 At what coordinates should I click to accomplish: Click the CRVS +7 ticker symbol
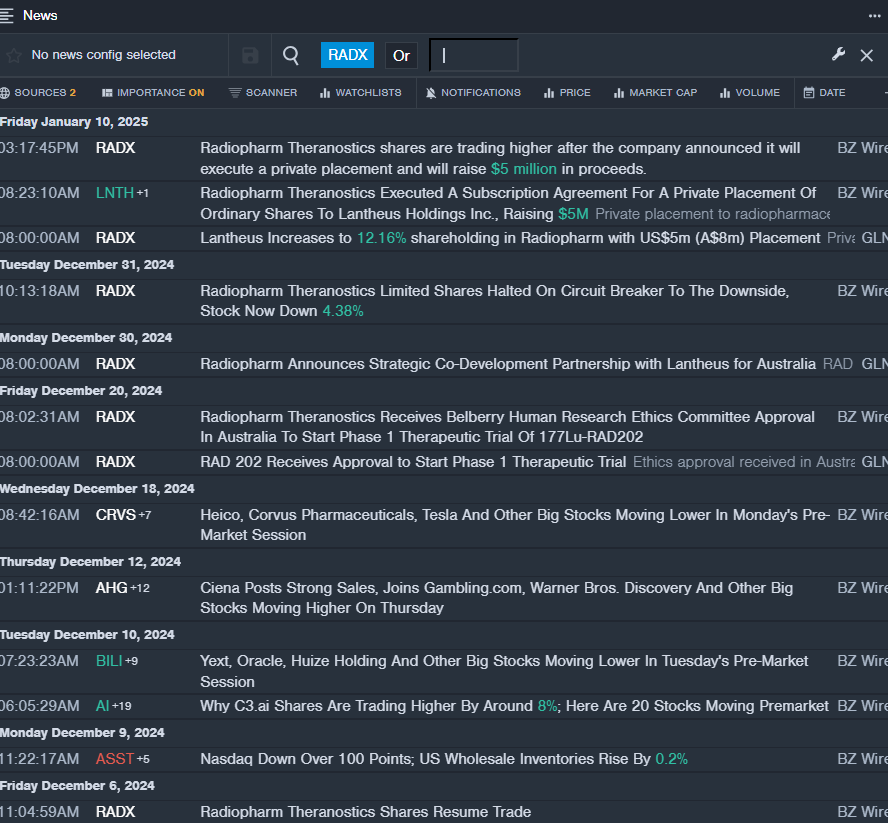[x=123, y=515]
